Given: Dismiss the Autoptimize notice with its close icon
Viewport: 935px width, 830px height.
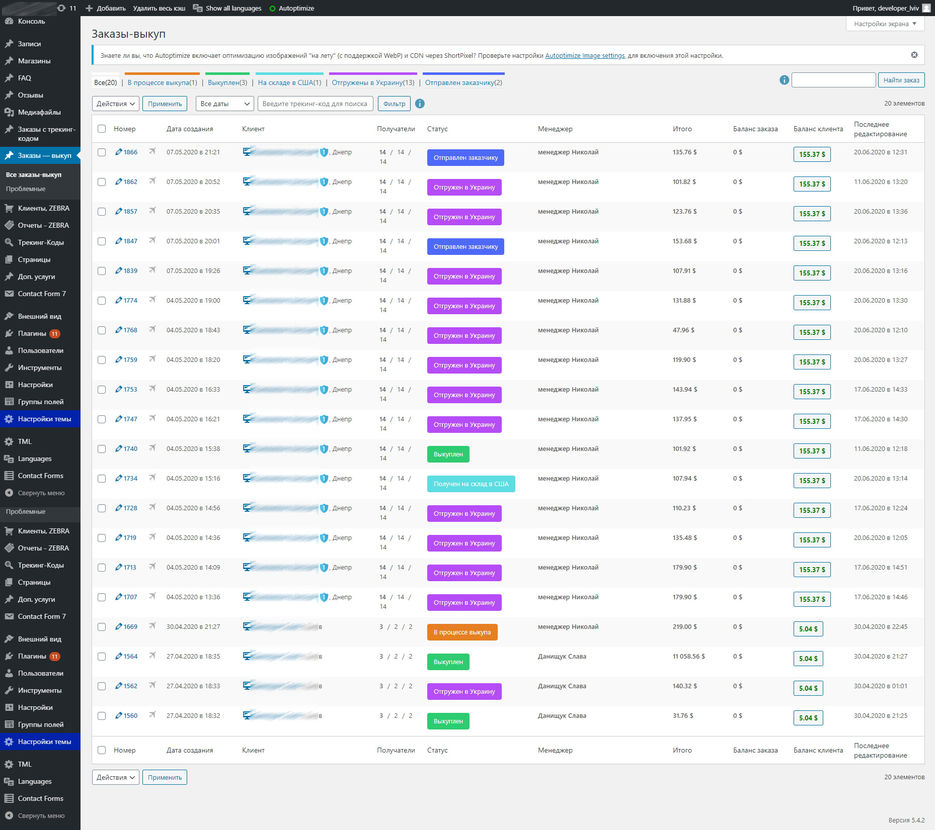Looking at the screenshot, I should pyautogui.click(x=914, y=55).
